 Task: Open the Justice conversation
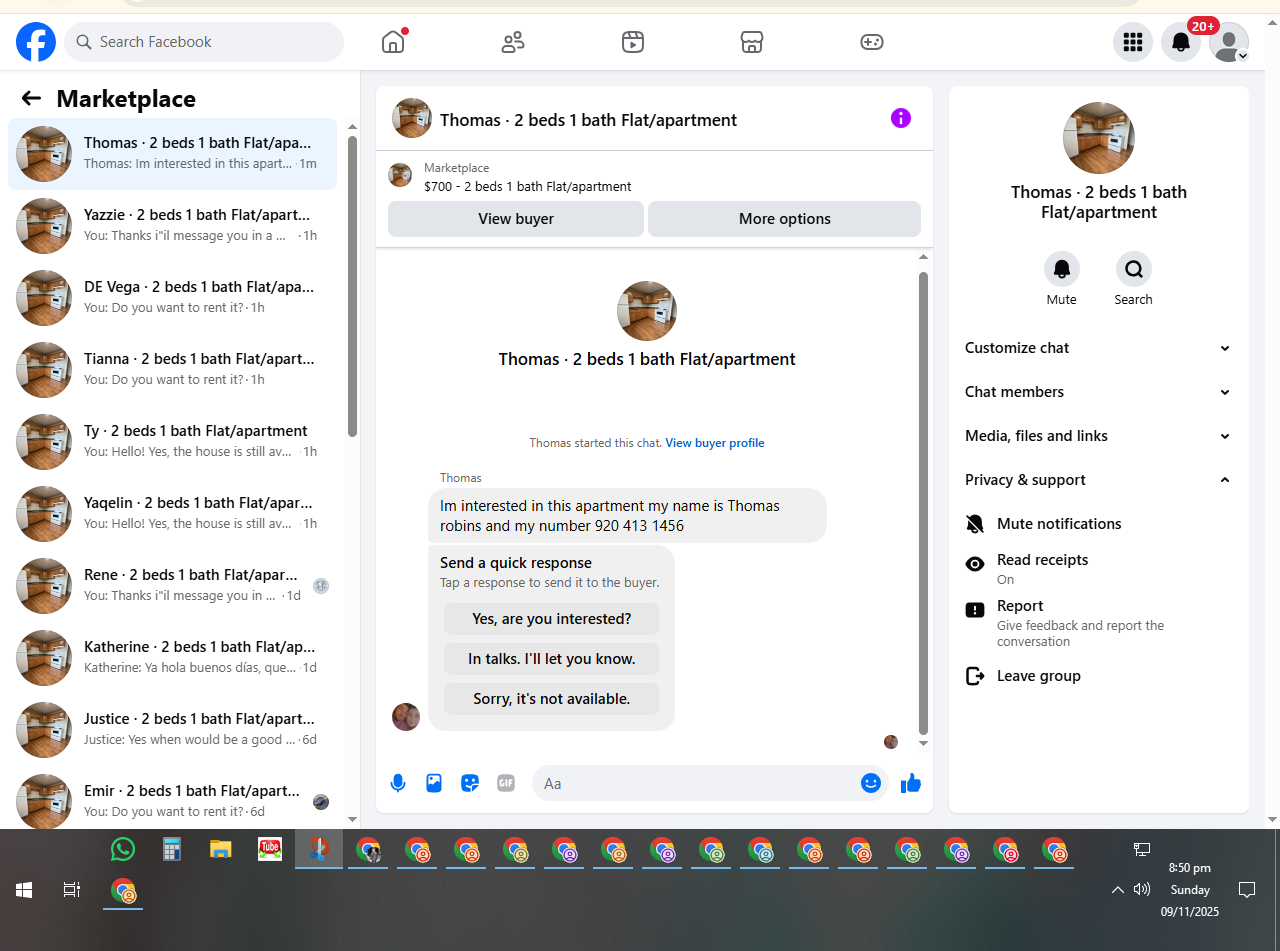172,730
